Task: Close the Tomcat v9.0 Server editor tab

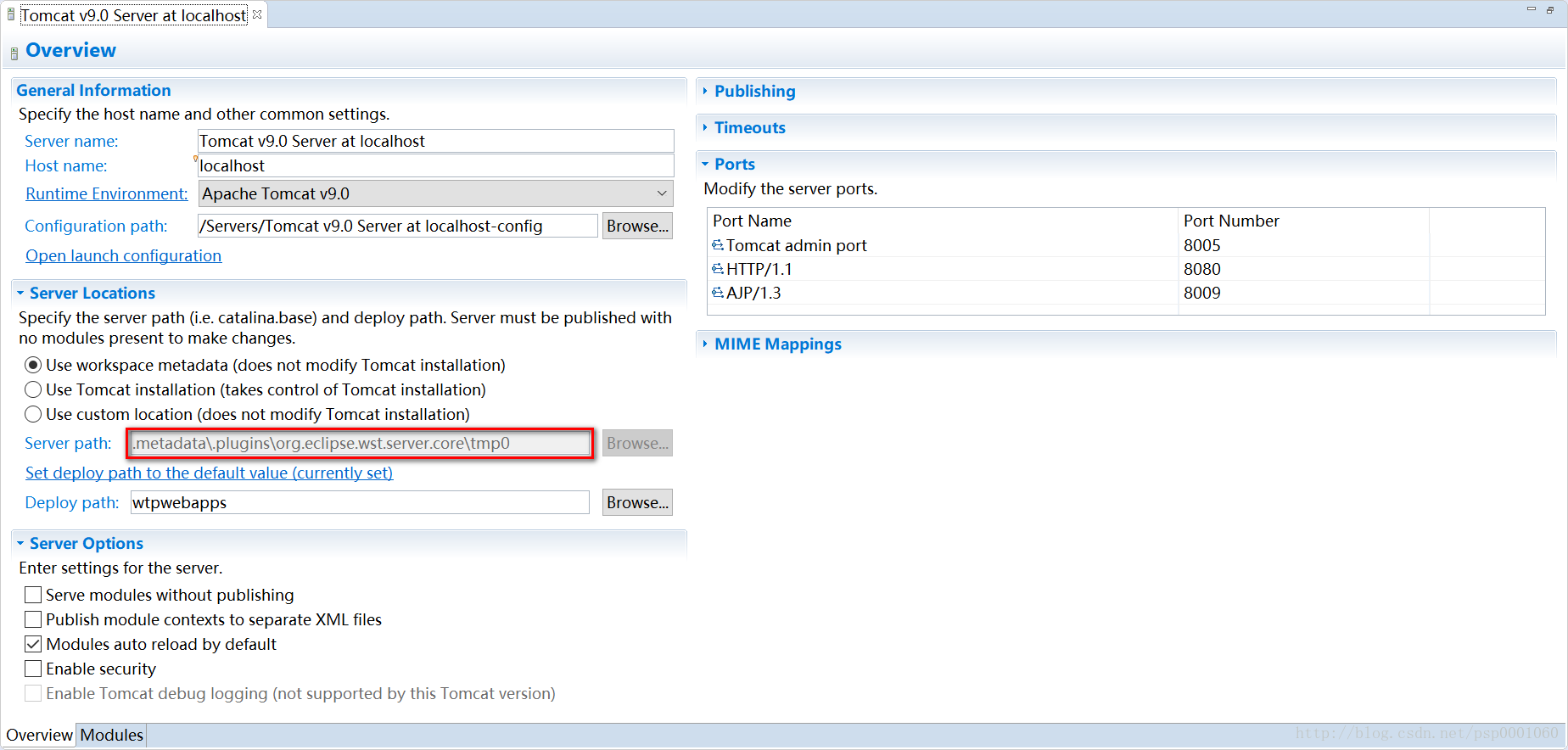Action: (x=257, y=14)
